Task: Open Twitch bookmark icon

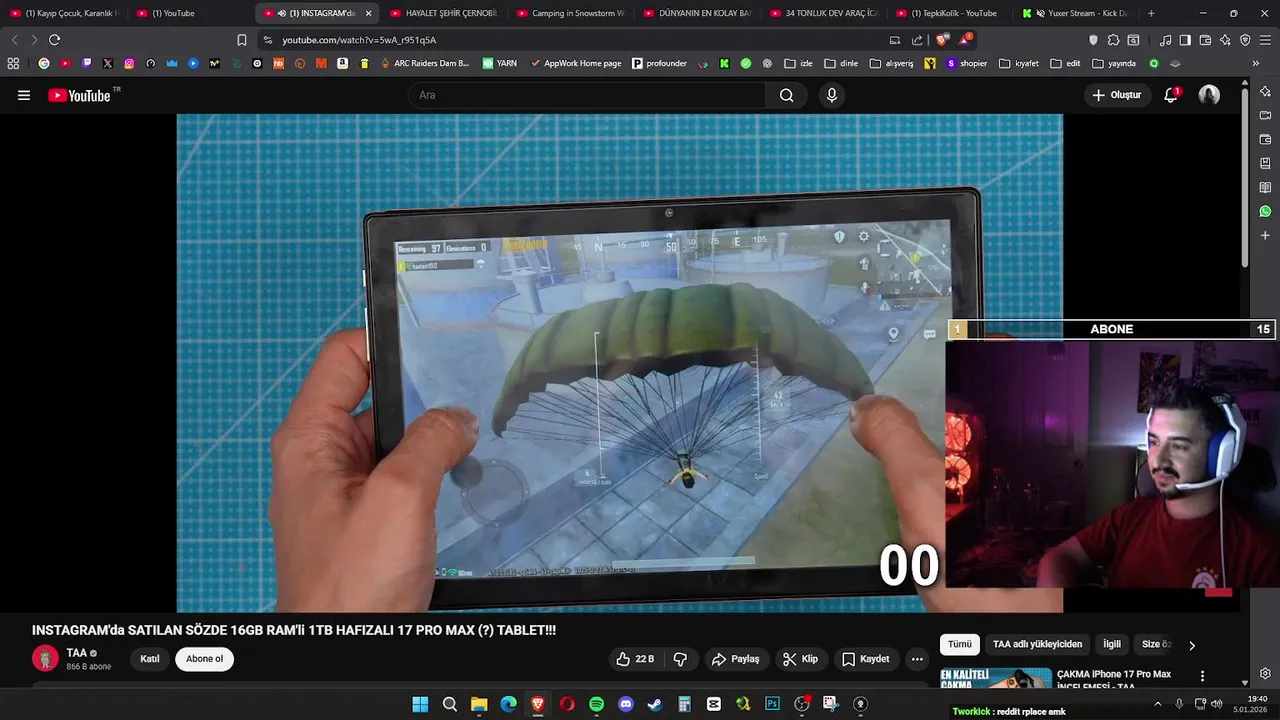Action: tap(87, 63)
